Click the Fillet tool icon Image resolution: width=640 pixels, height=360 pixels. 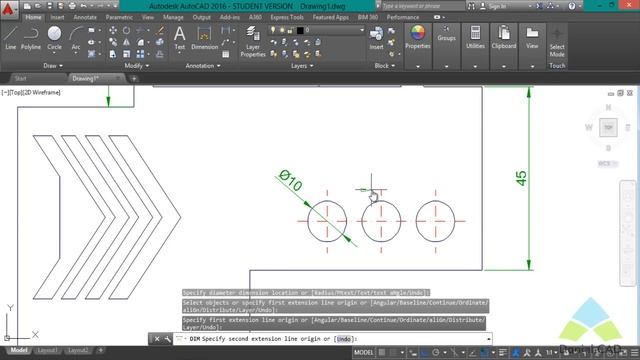tap(140, 42)
